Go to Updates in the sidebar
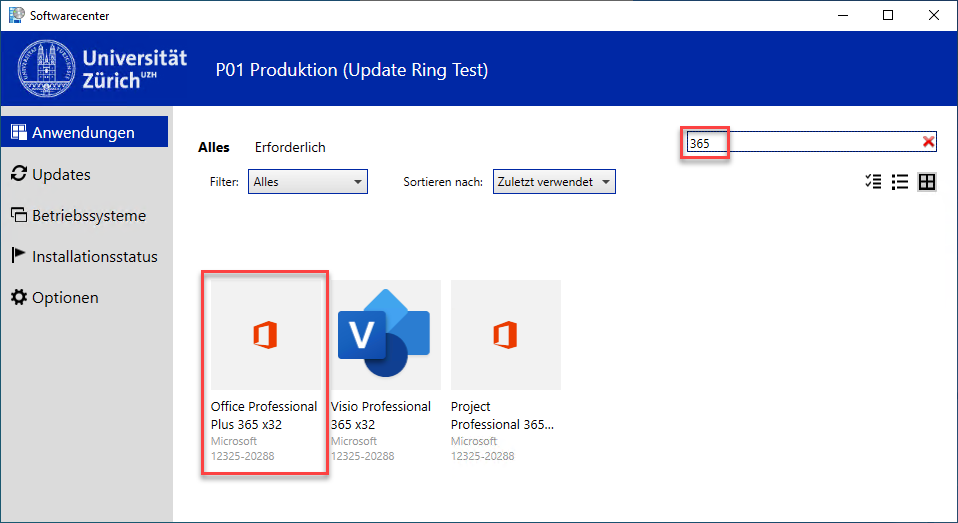The width and height of the screenshot is (958, 523). [x=61, y=174]
